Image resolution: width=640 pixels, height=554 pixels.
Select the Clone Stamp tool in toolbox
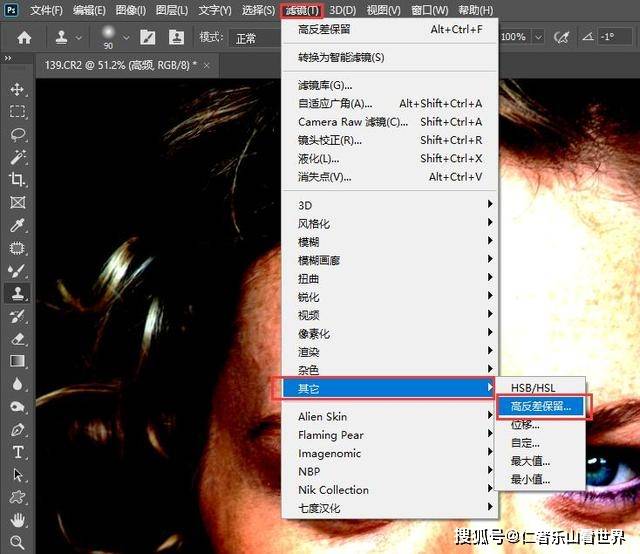(x=17, y=293)
